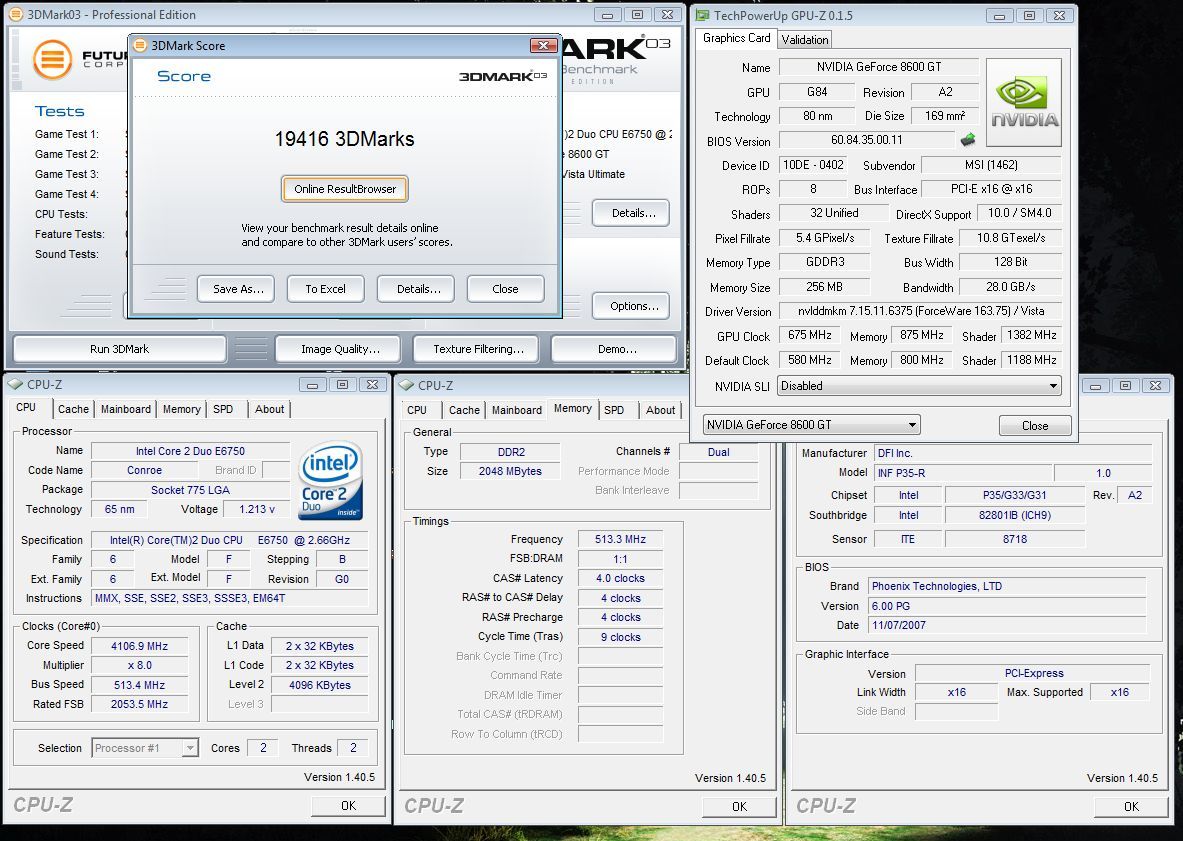
Task: Close the 3DMark Score dialog with red X
Action: 543,45
